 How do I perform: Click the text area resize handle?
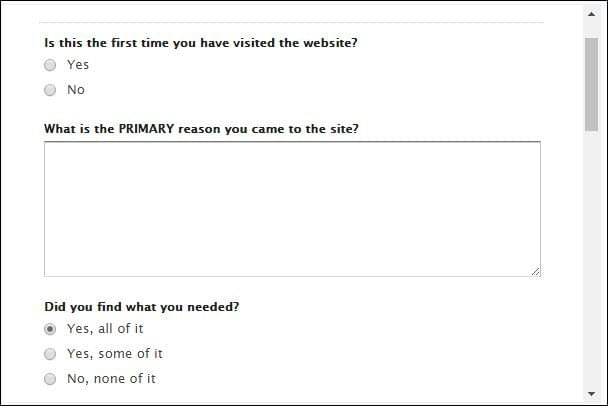coord(536,271)
